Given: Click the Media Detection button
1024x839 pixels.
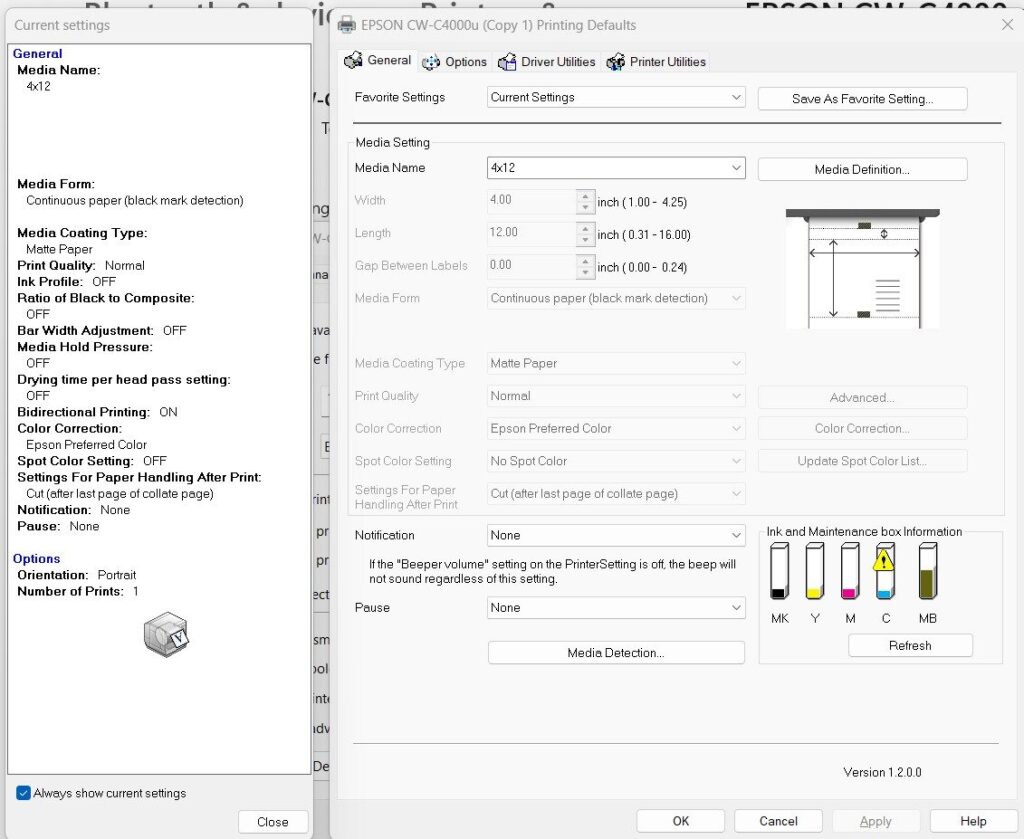Looking at the screenshot, I should pyautogui.click(x=616, y=653).
